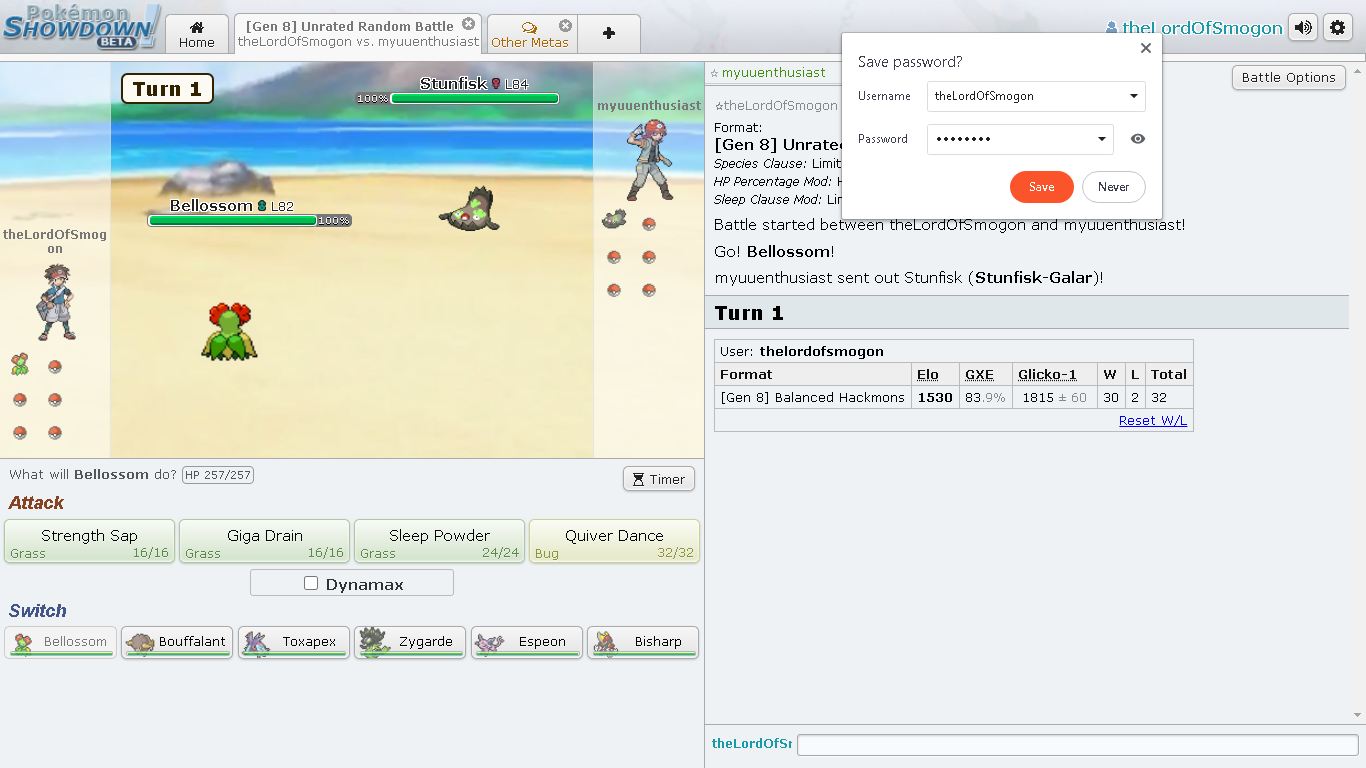Save the password
The image size is (1366, 768).
(x=1041, y=187)
